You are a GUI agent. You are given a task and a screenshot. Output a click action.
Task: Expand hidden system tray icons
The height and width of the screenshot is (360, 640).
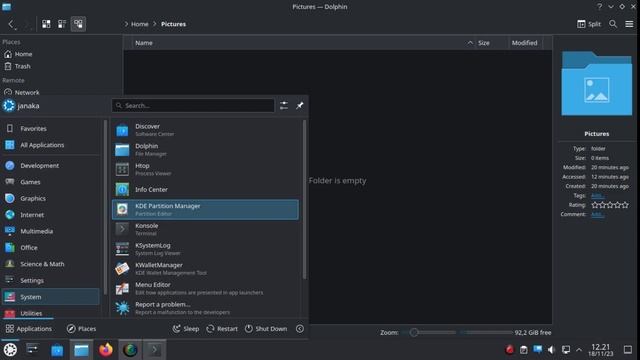pyautogui.click(x=579, y=350)
